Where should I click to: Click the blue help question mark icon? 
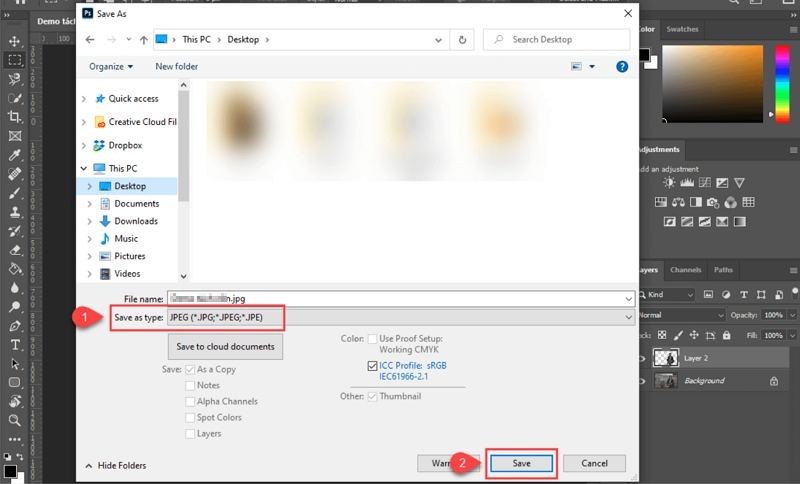pyautogui.click(x=621, y=67)
